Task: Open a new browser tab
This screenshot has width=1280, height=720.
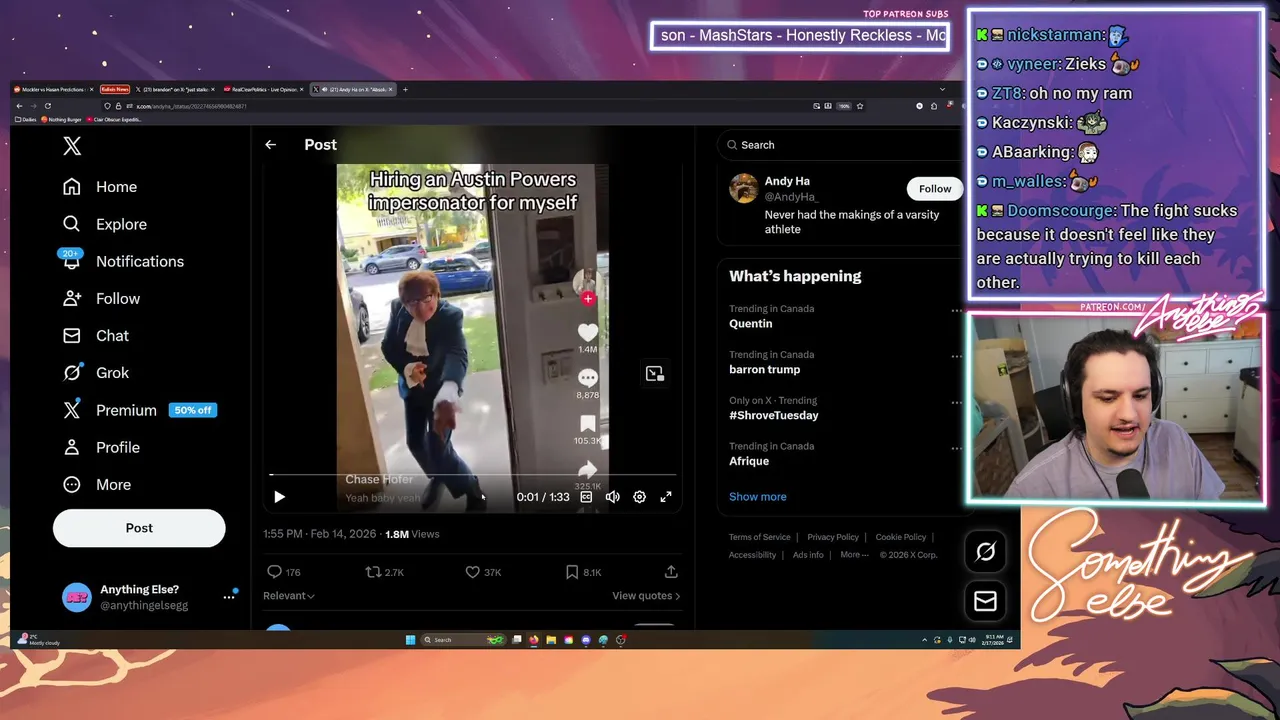Action: (405, 89)
